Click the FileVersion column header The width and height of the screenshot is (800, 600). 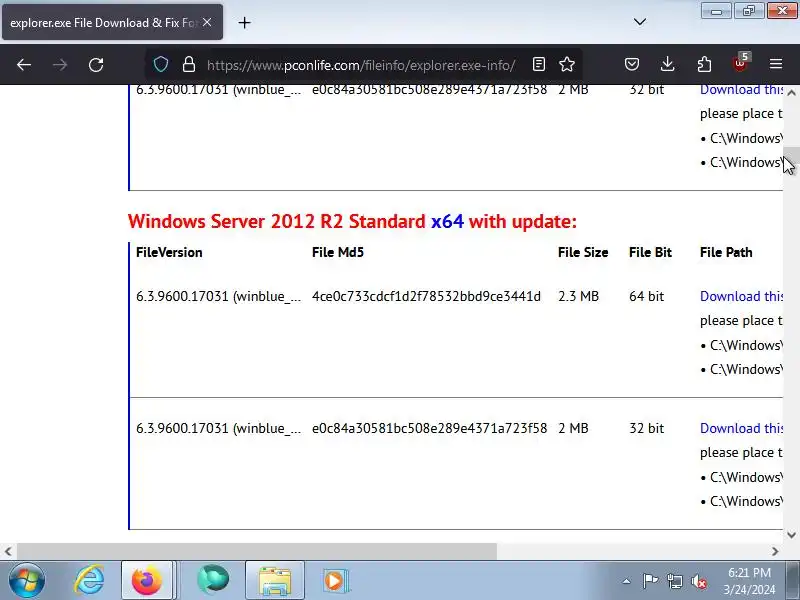[169, 253]
